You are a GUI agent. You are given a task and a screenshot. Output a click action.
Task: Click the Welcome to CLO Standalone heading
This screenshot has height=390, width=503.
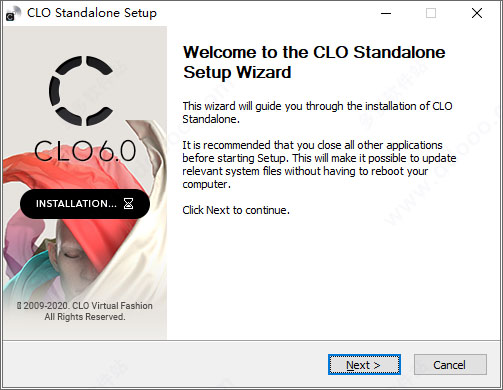(x=314, y=62)
